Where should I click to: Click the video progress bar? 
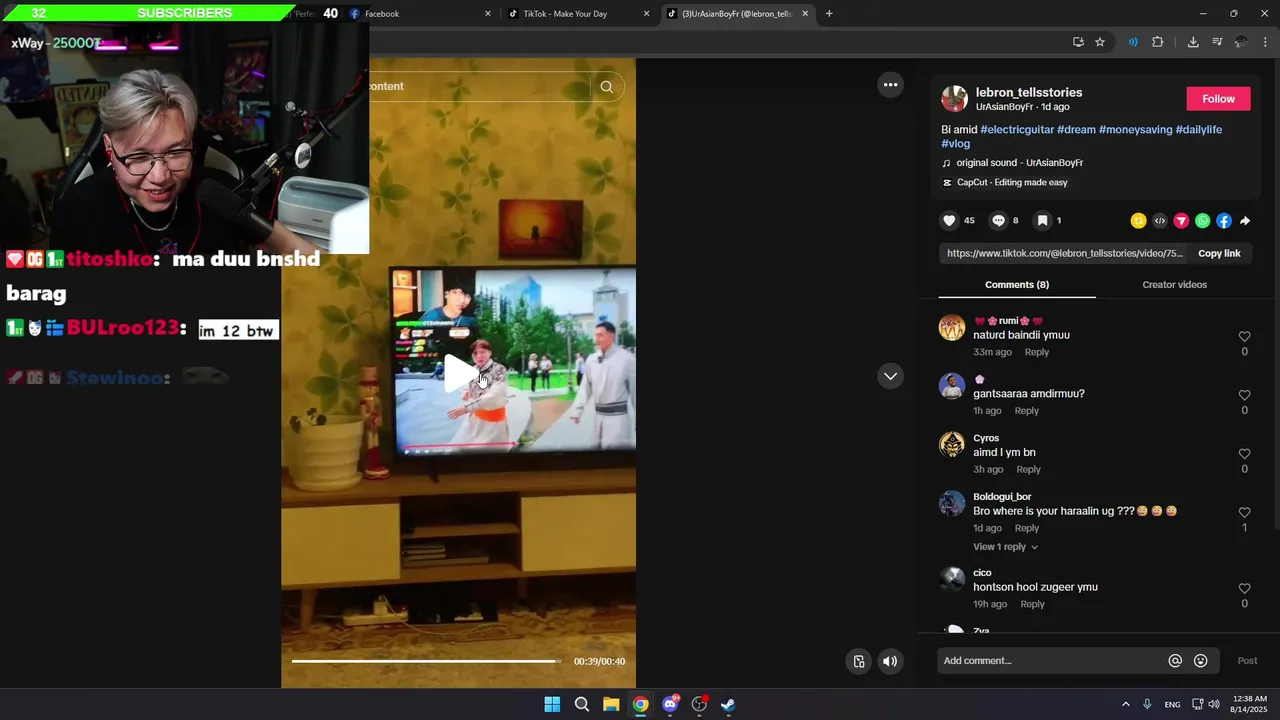[427, 661]
